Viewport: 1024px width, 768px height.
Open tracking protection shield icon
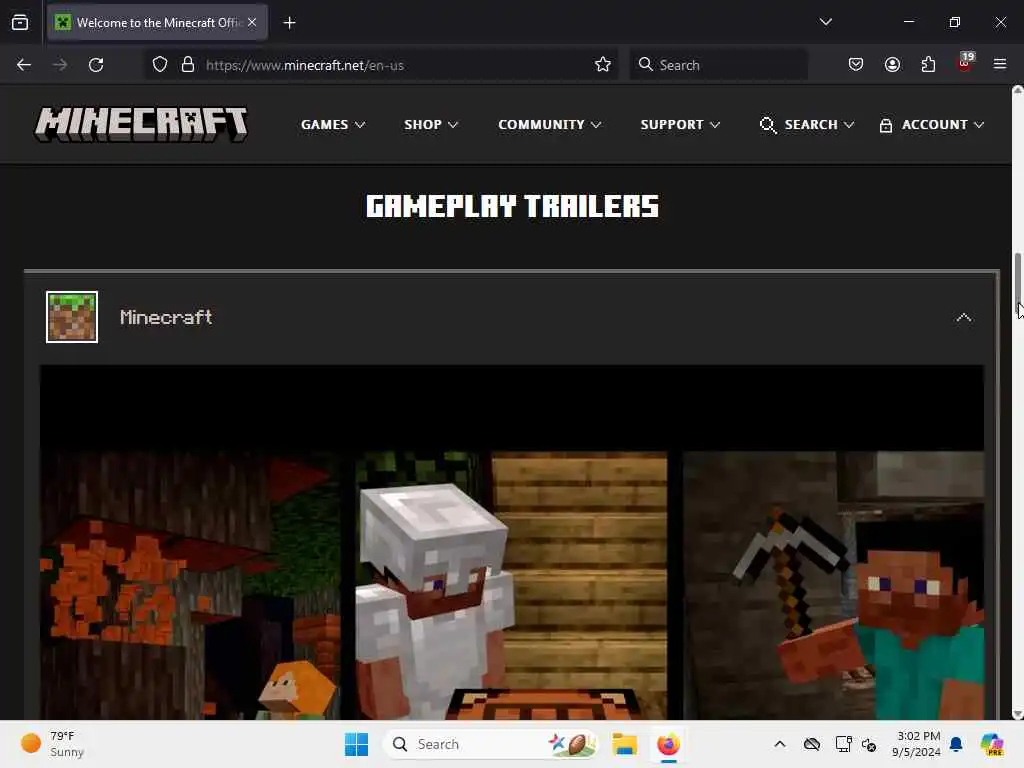click(160, 65)
